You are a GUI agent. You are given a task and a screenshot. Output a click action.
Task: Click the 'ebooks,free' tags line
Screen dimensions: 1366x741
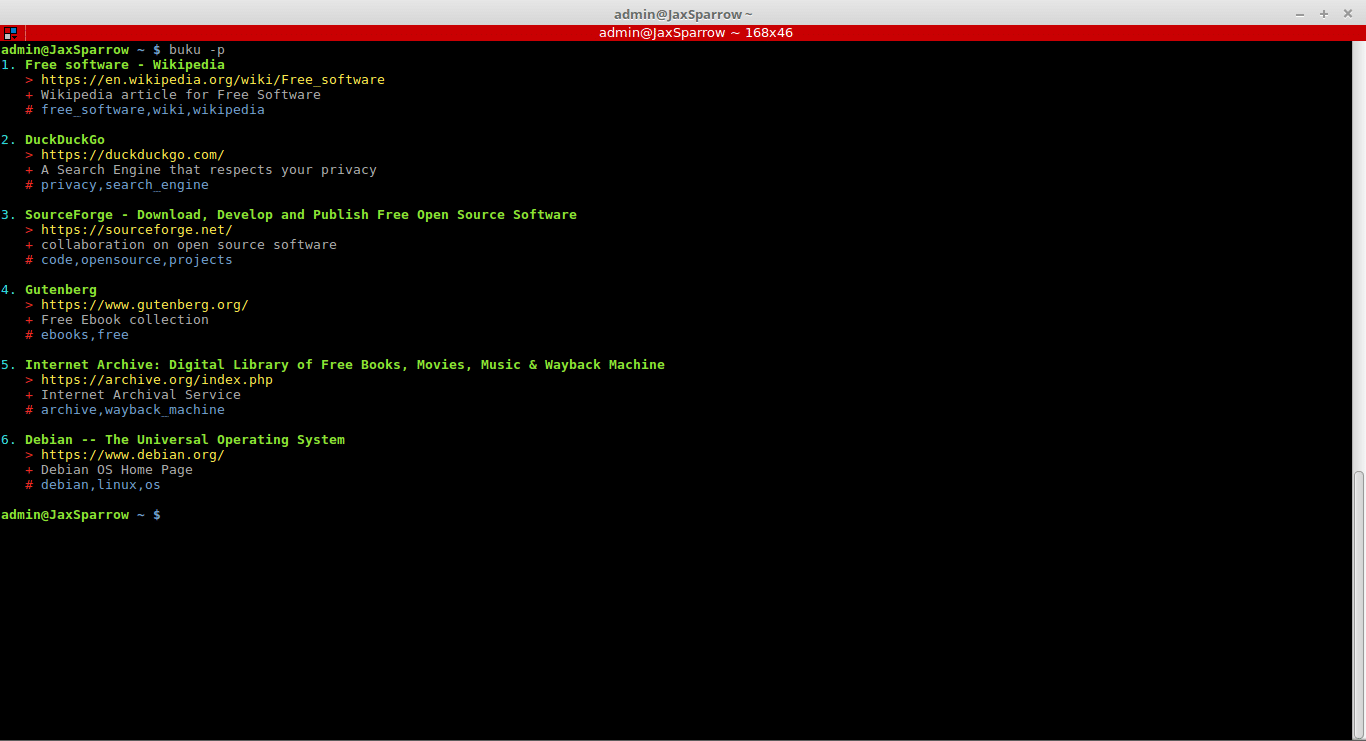(85, 335)
